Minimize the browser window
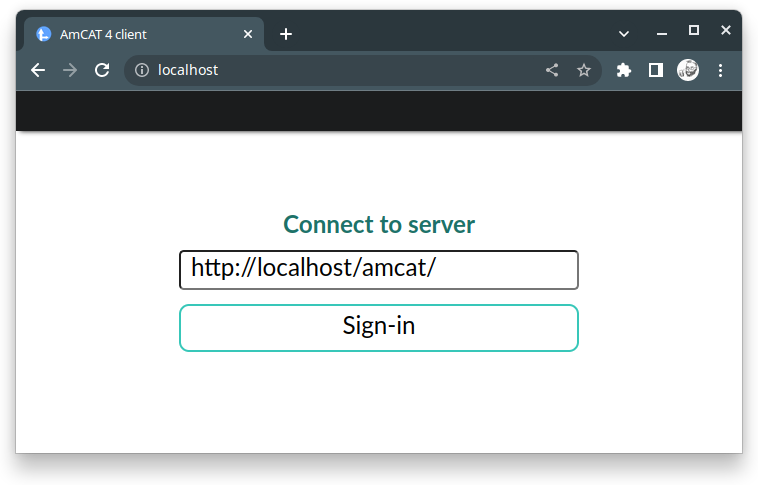This screenshot has width=758, height=485. click(x=661, y=32)
